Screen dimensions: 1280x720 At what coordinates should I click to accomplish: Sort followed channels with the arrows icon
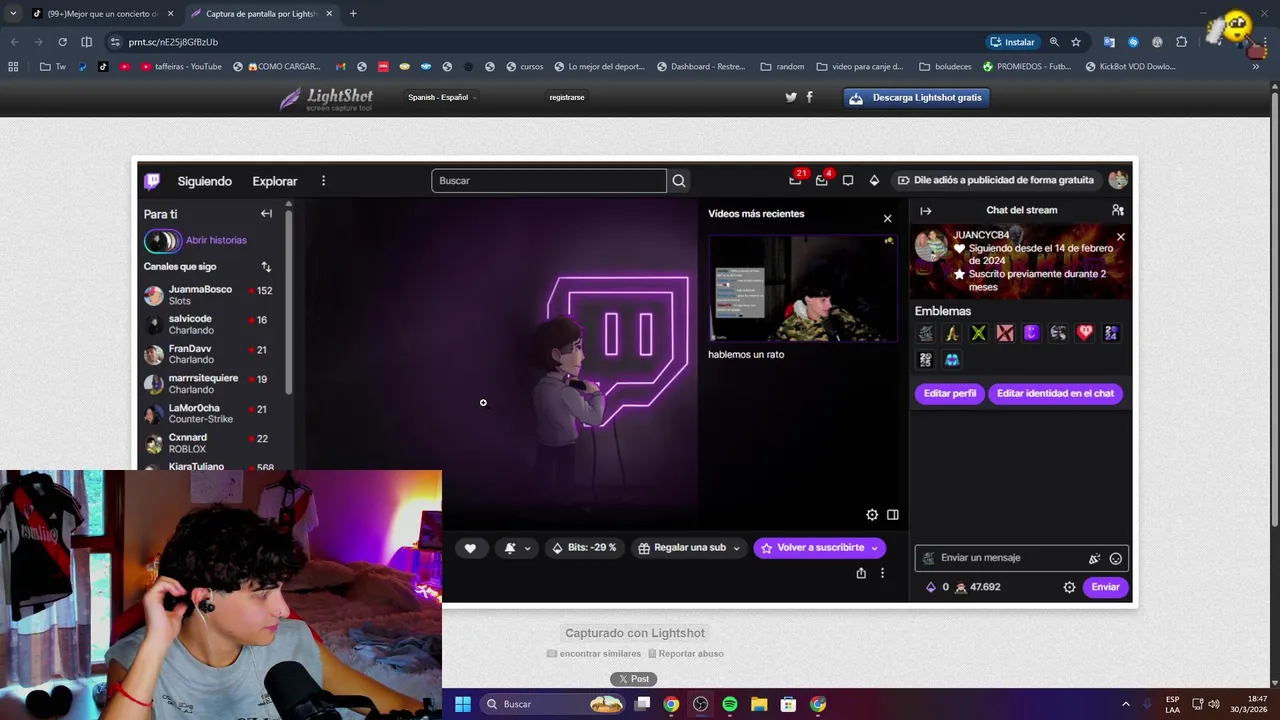click(x=266, y=267)
